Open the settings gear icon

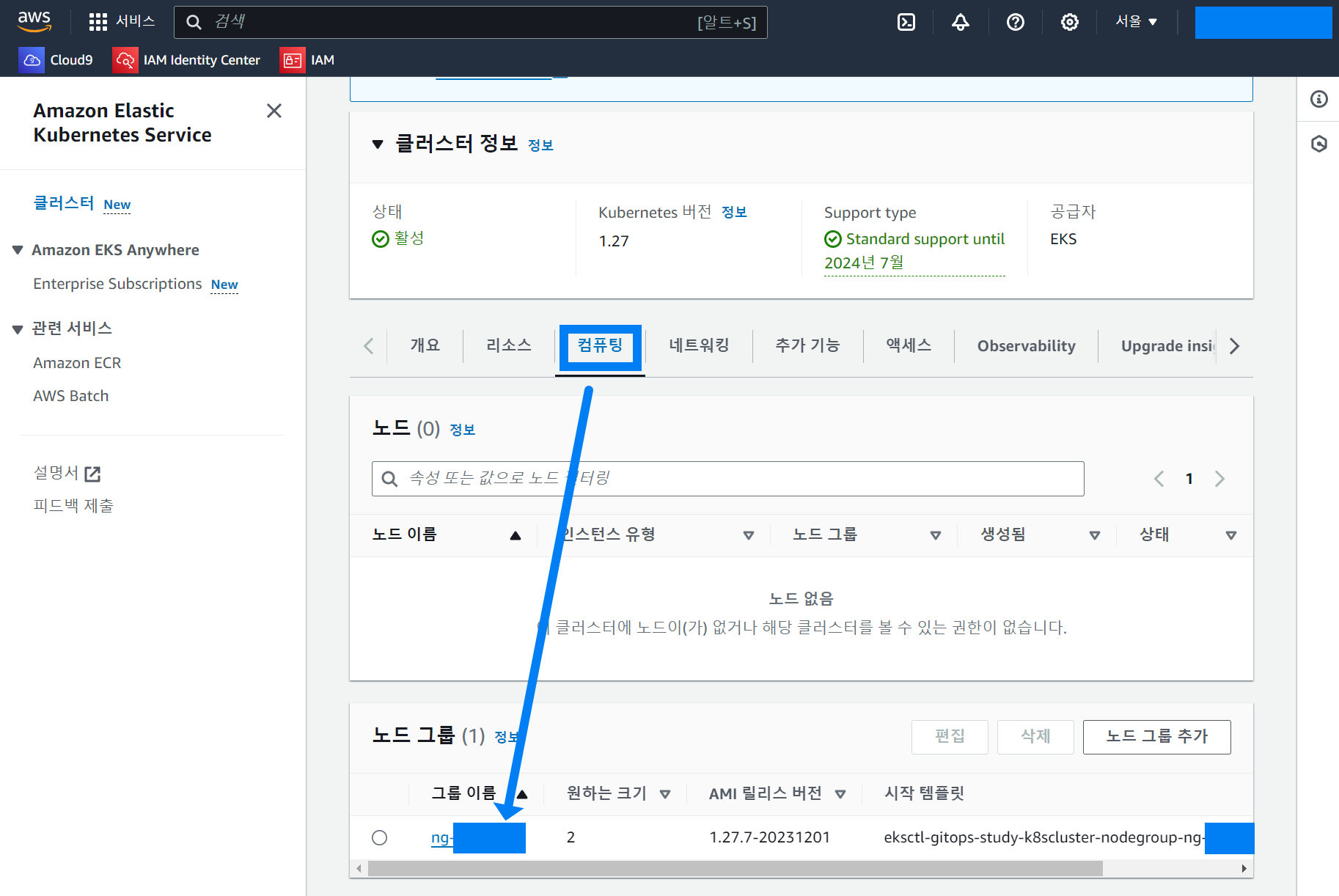pyautogui.click(x=1070, y=22)
